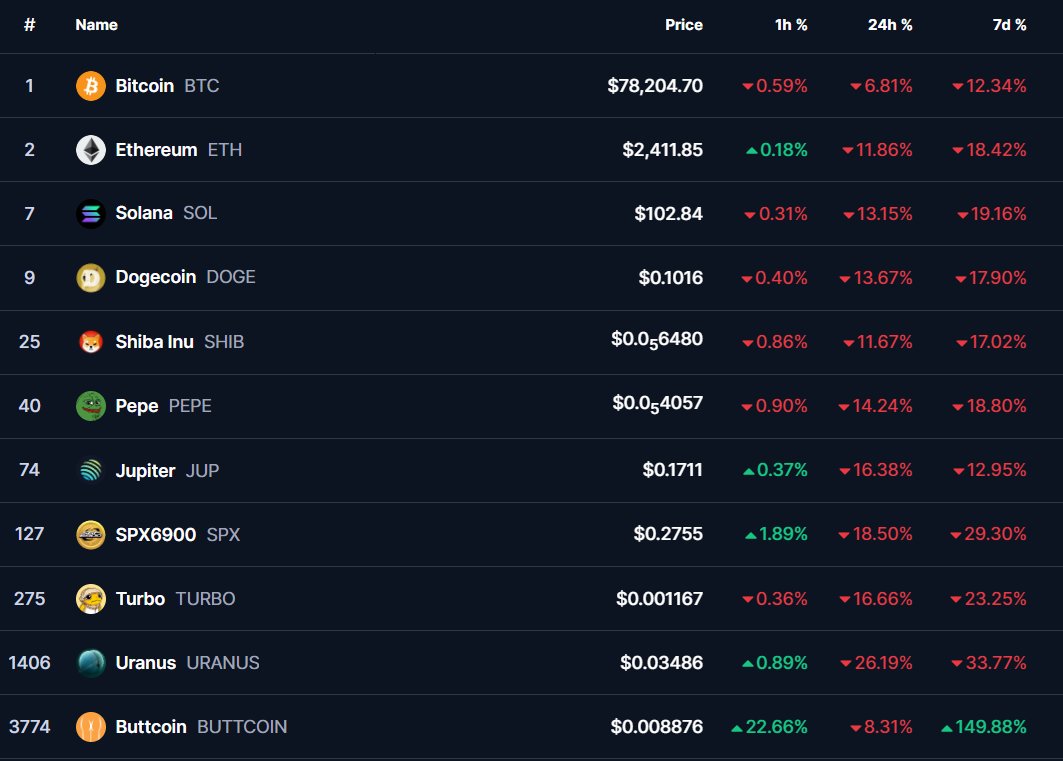
Task: Click Shiba Inu 1h change 0.86%
Action: pyautogui.click(x=775, y=342)
